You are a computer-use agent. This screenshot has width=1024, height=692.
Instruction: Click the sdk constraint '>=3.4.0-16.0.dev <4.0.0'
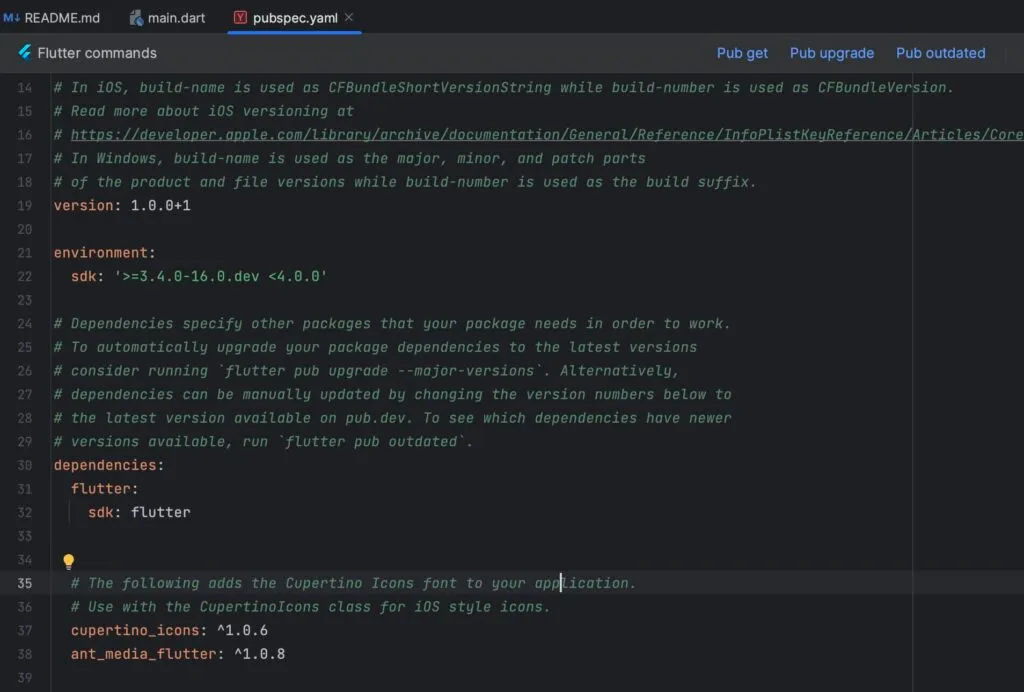[x=221, y=276]
